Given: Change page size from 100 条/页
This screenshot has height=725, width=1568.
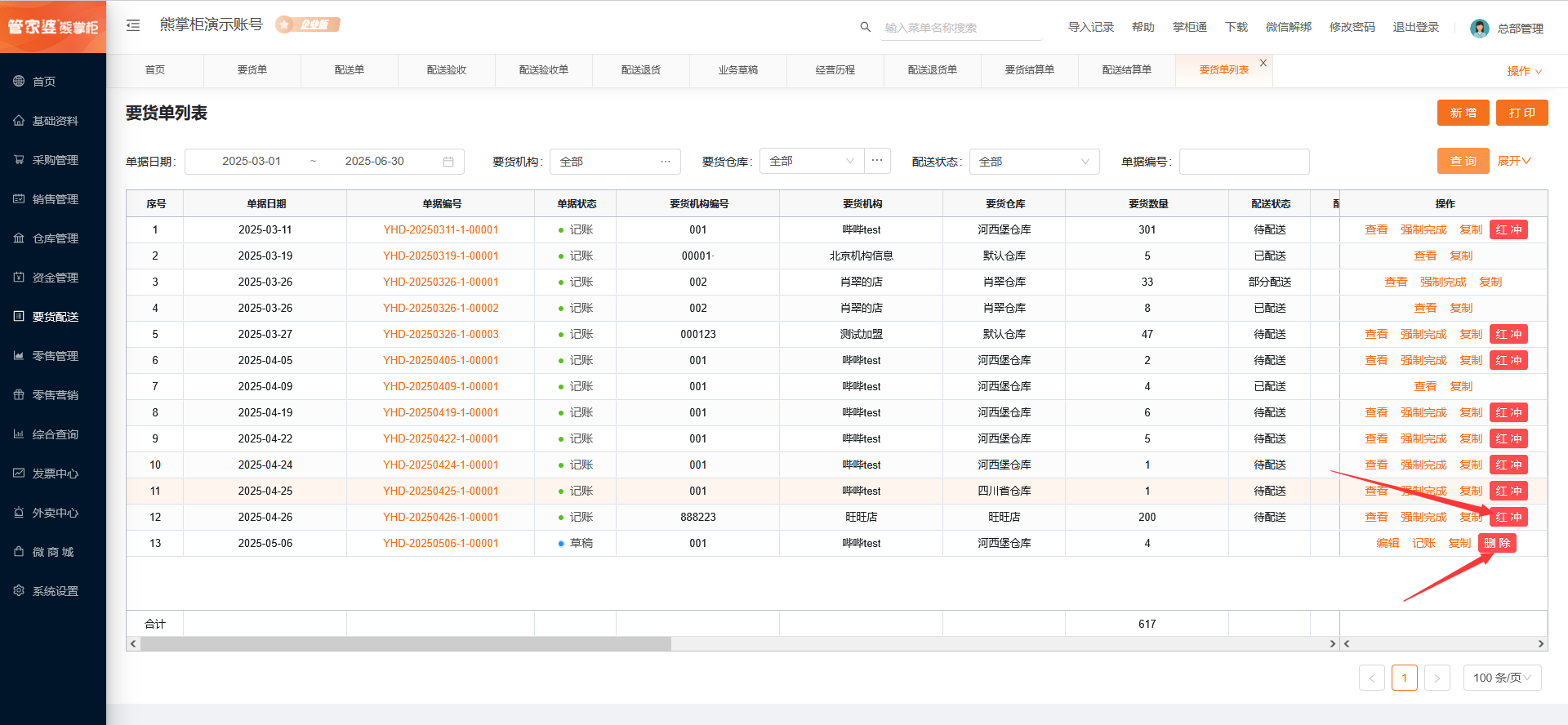Looking at the screenshot, I should coord(1503,678).
